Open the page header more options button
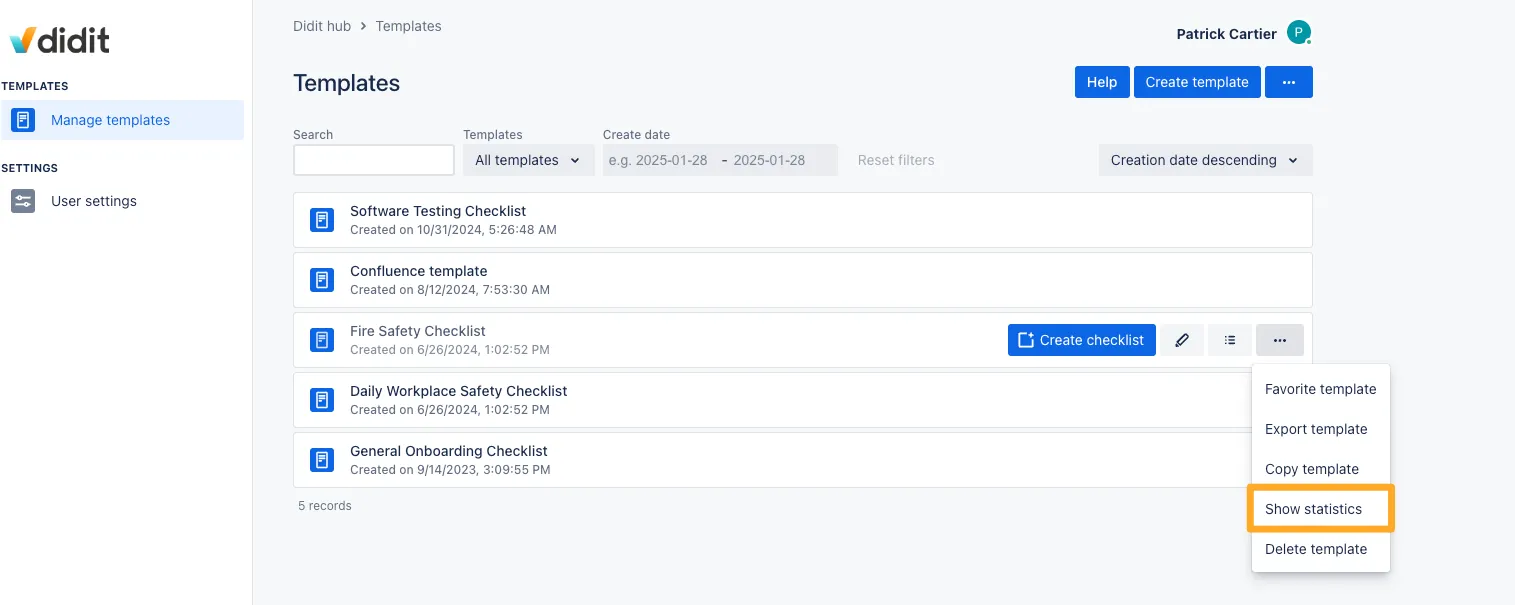This screenshot has height=605, width=1515. (1289, 82)
